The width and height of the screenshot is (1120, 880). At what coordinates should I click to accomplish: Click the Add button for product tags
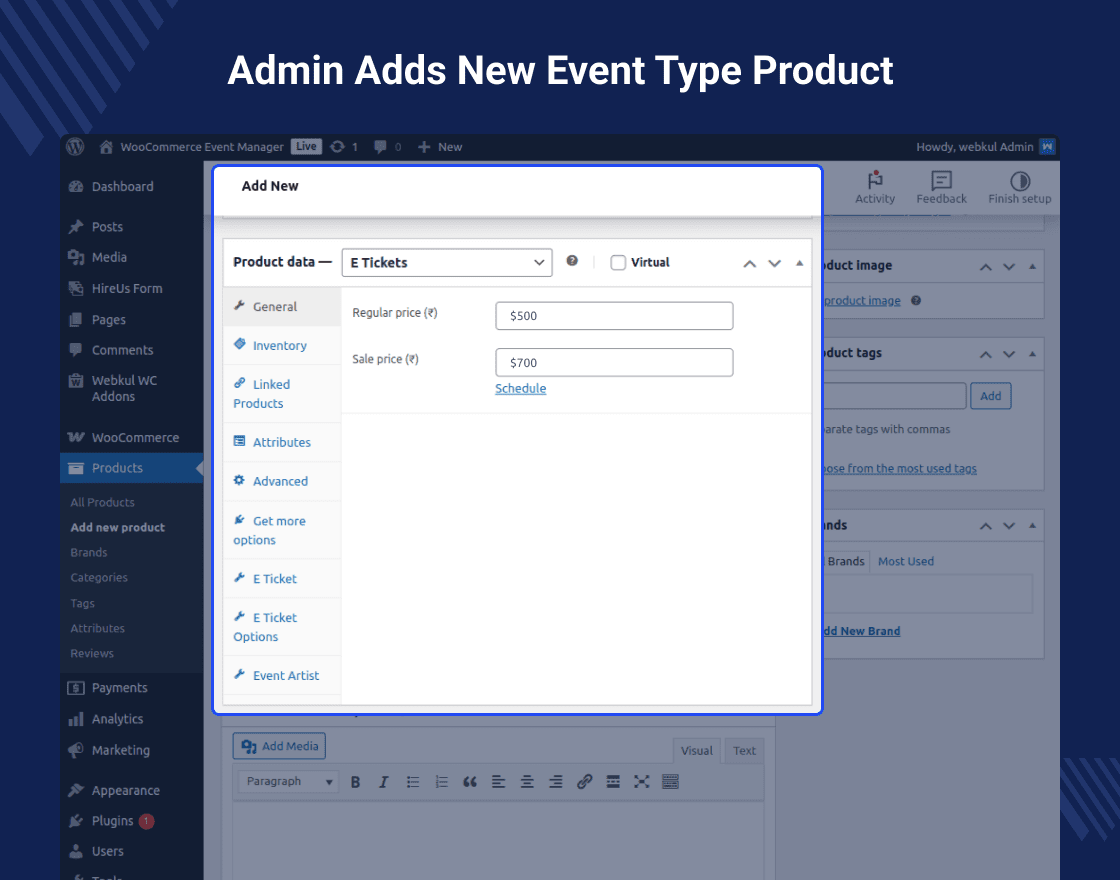990,395
